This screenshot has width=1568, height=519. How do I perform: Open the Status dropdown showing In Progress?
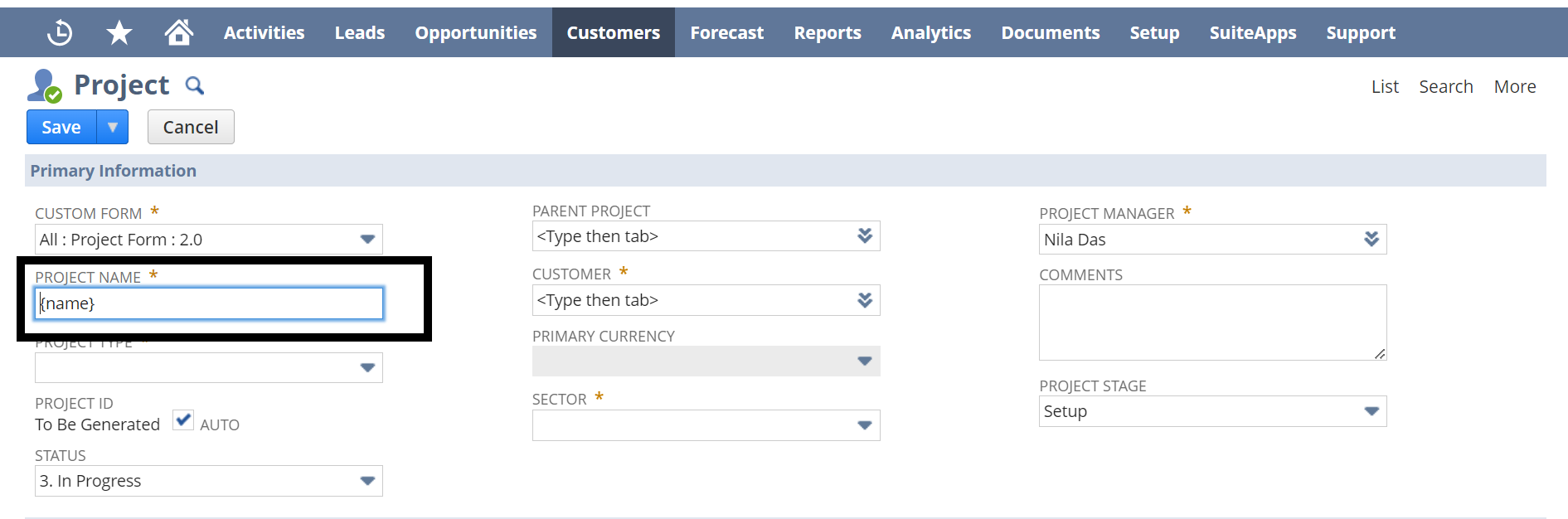(367, 481)
